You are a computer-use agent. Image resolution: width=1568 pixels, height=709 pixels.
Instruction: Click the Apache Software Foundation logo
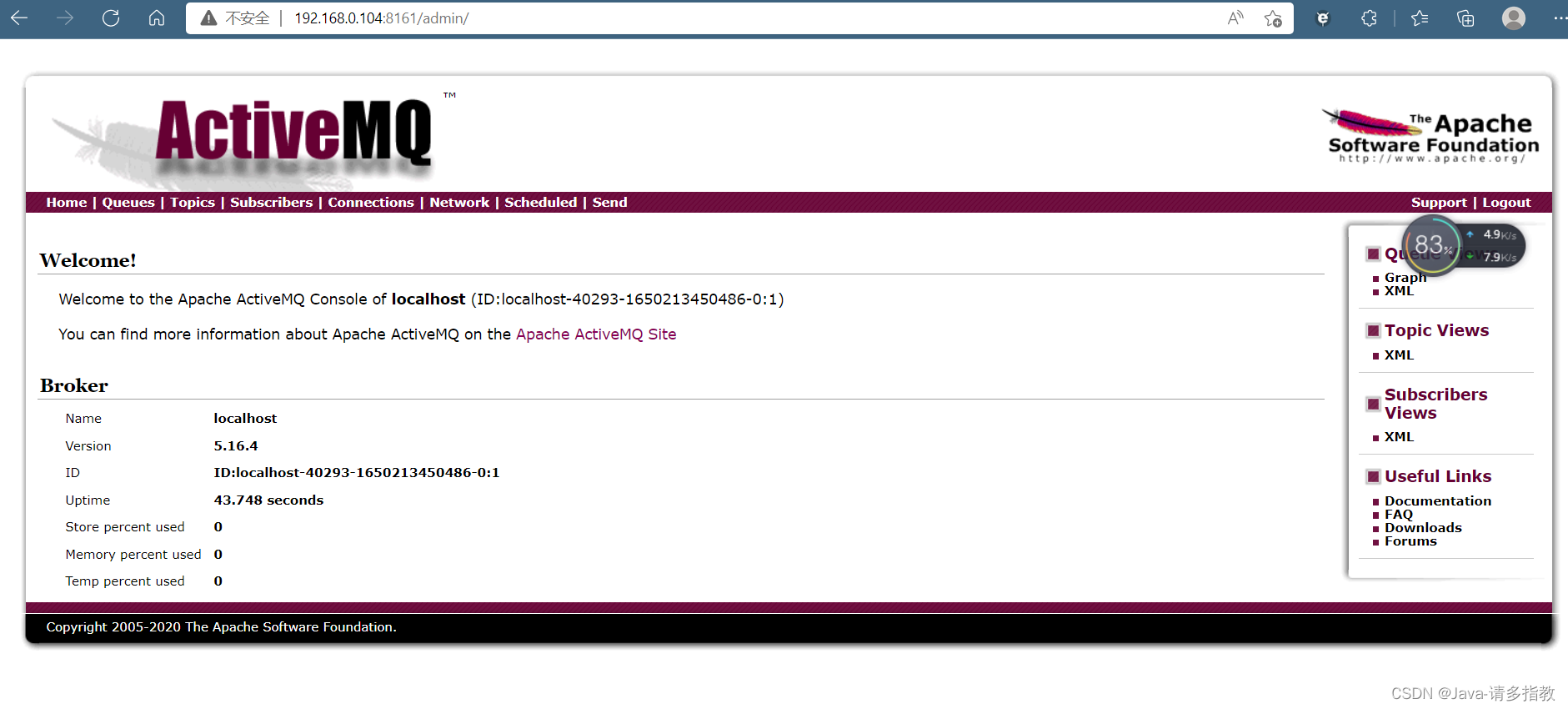click(x=1430, y=136)
